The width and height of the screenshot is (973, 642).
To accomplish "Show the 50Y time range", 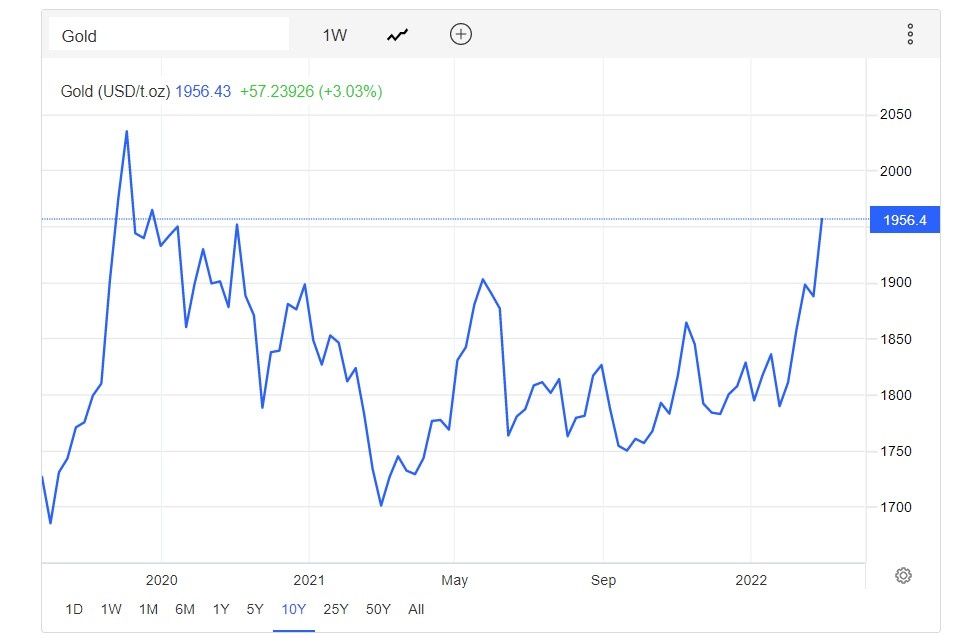I will [378, 609].
